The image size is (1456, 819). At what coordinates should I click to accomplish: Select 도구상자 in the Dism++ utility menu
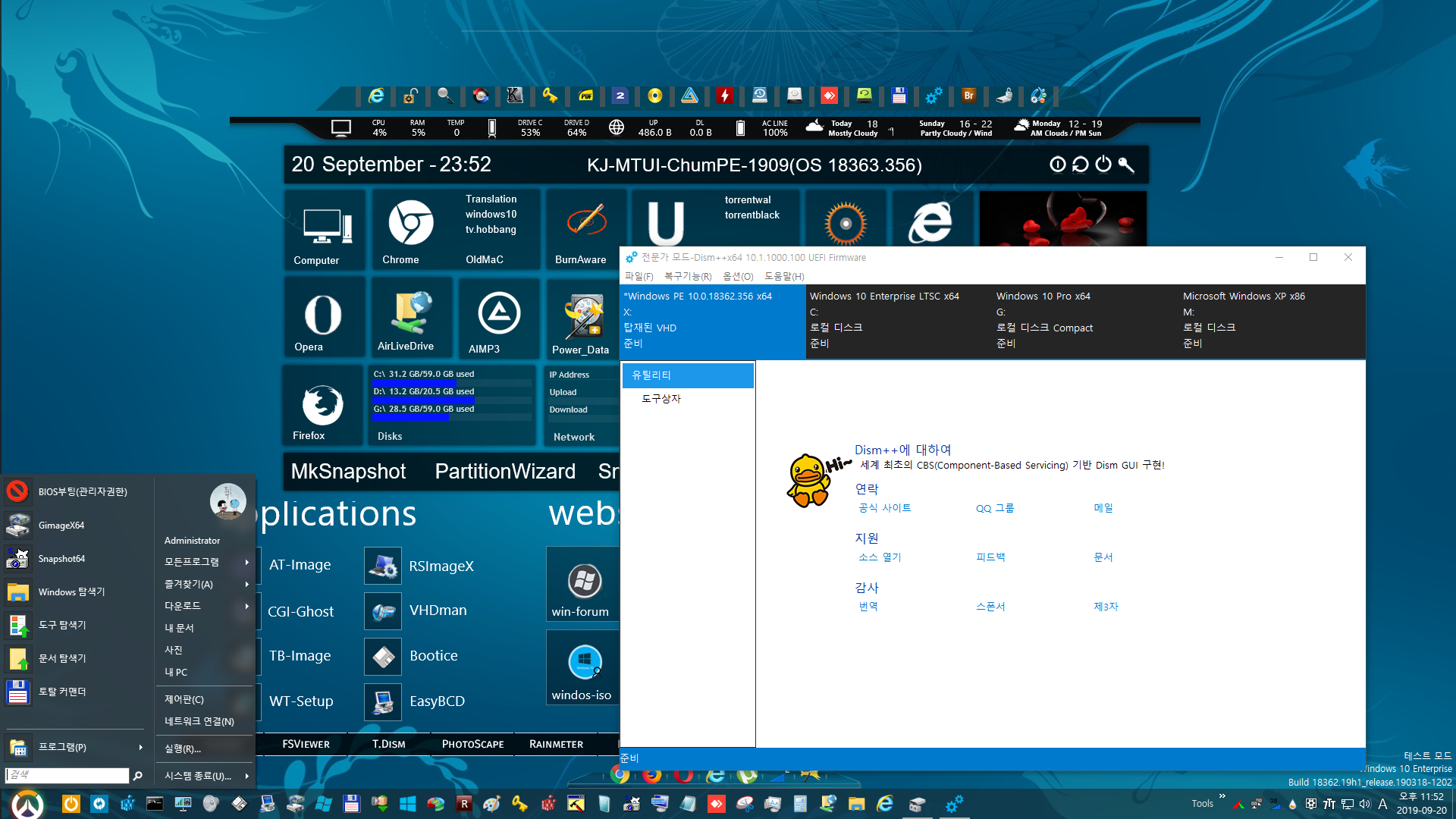(661, 398)
